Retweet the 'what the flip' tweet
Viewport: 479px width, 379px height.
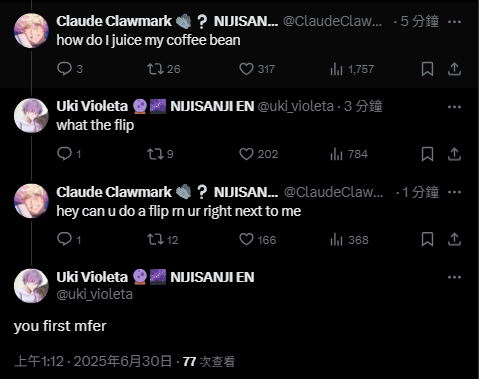click(155, 154)
